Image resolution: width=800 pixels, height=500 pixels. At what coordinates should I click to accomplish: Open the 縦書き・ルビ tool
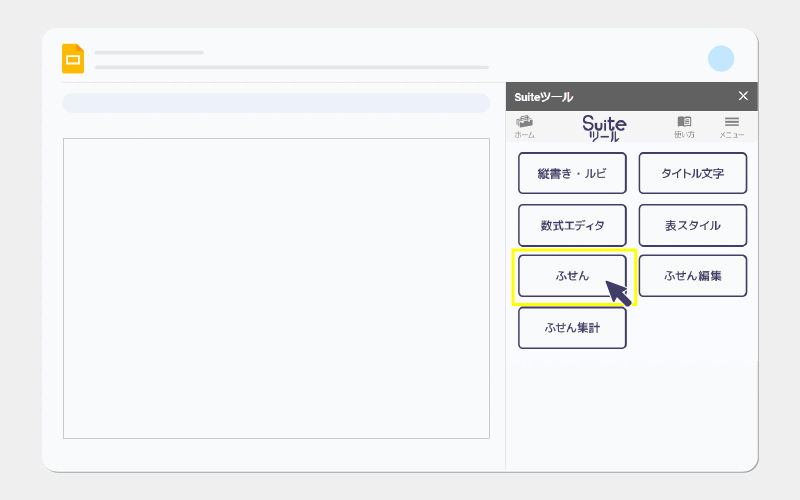572,173
